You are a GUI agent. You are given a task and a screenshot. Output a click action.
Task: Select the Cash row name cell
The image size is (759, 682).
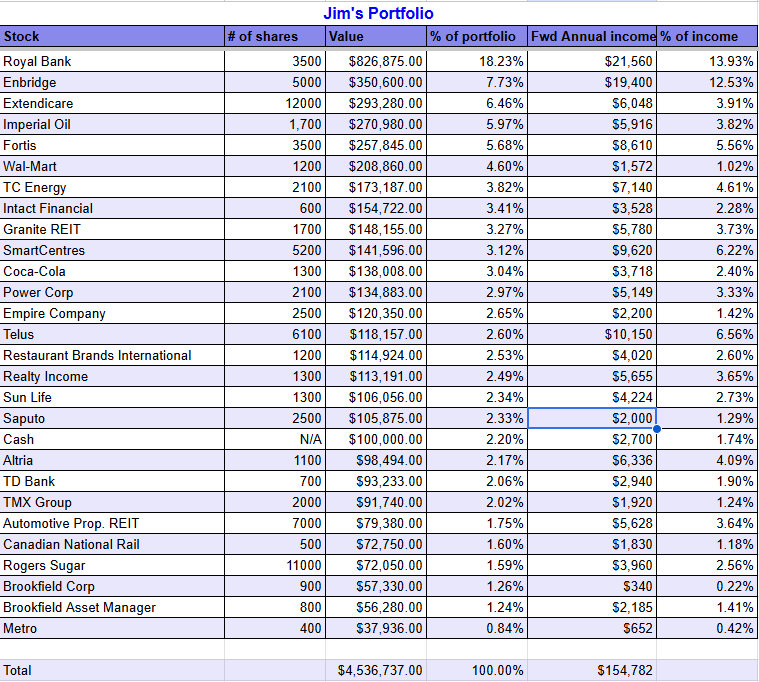(112, 440)
